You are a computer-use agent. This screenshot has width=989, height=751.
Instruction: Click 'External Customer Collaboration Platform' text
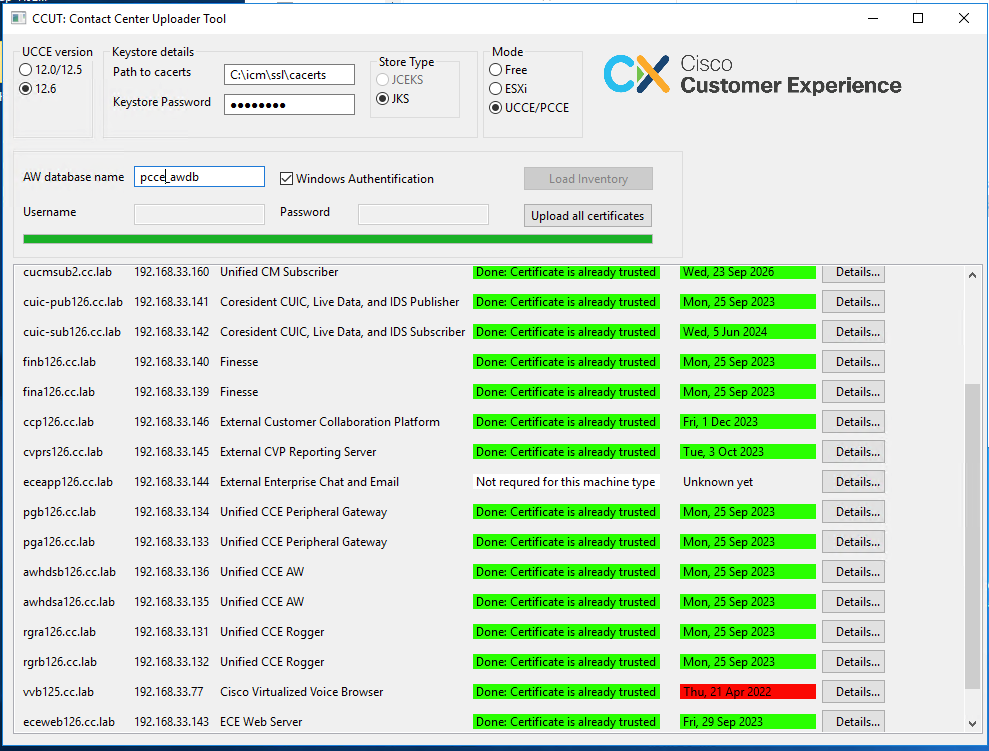pos(330,422)
